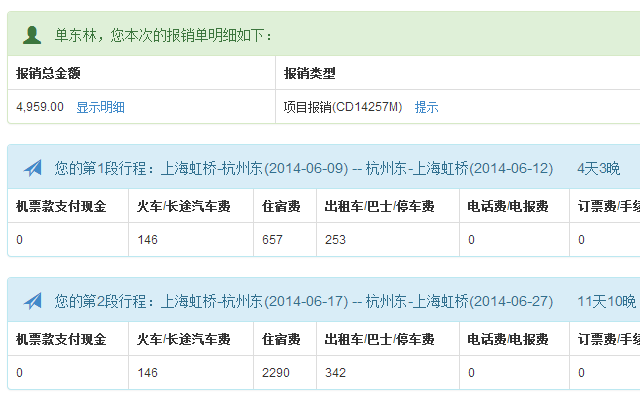Select the 项目报销(CD14257M) text
This screenshot has width=640, height=400.
(x=343, y=107)
